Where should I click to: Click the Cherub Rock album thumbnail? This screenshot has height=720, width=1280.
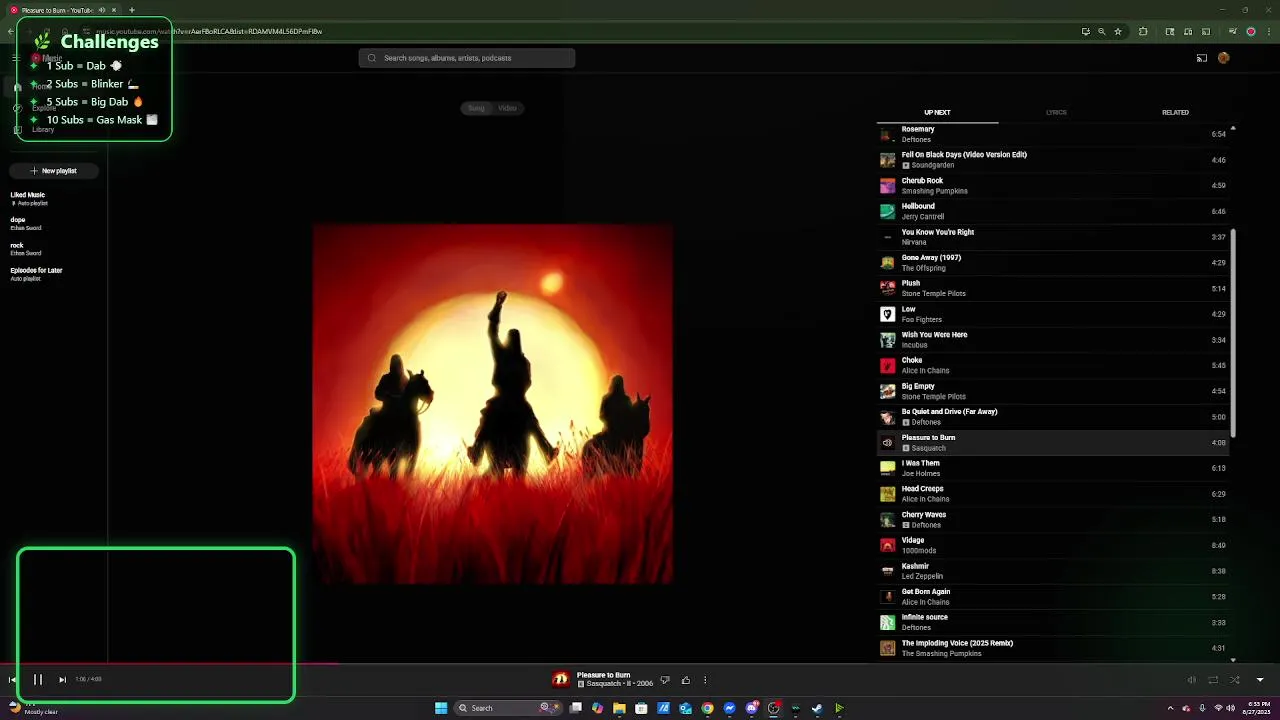[x=887, y=186]
